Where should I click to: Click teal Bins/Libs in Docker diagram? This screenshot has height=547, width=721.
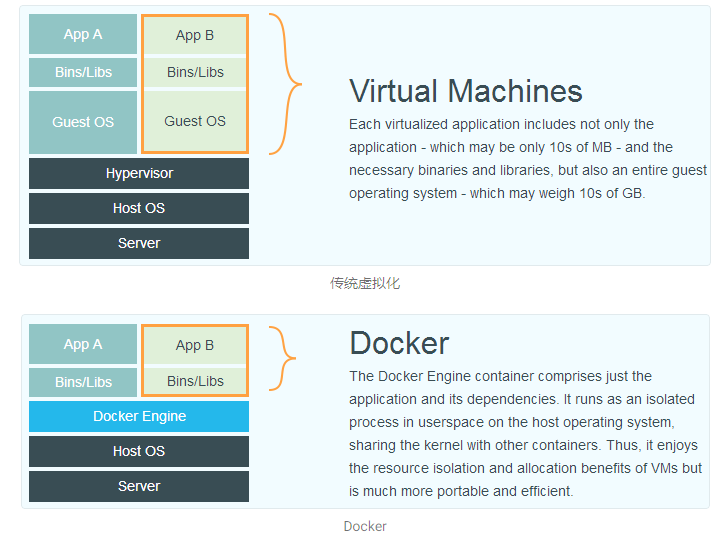pos(83,382)
